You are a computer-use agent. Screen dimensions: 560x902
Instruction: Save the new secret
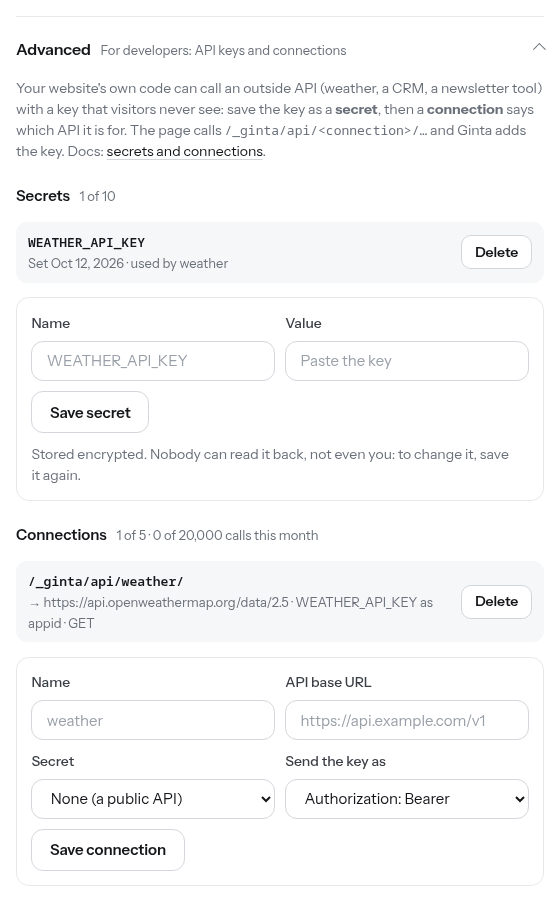[x=90, y=412]
